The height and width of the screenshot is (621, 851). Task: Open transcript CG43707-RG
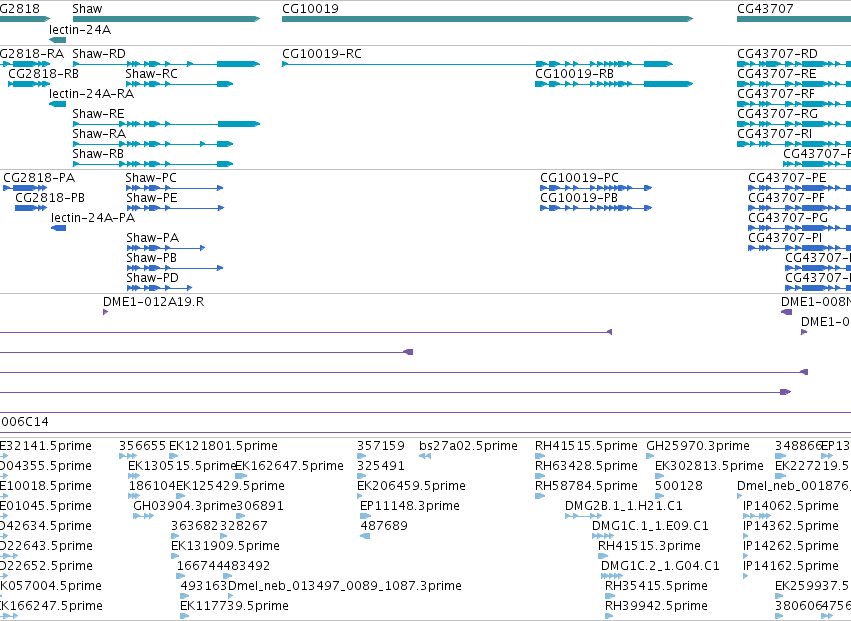777,114
